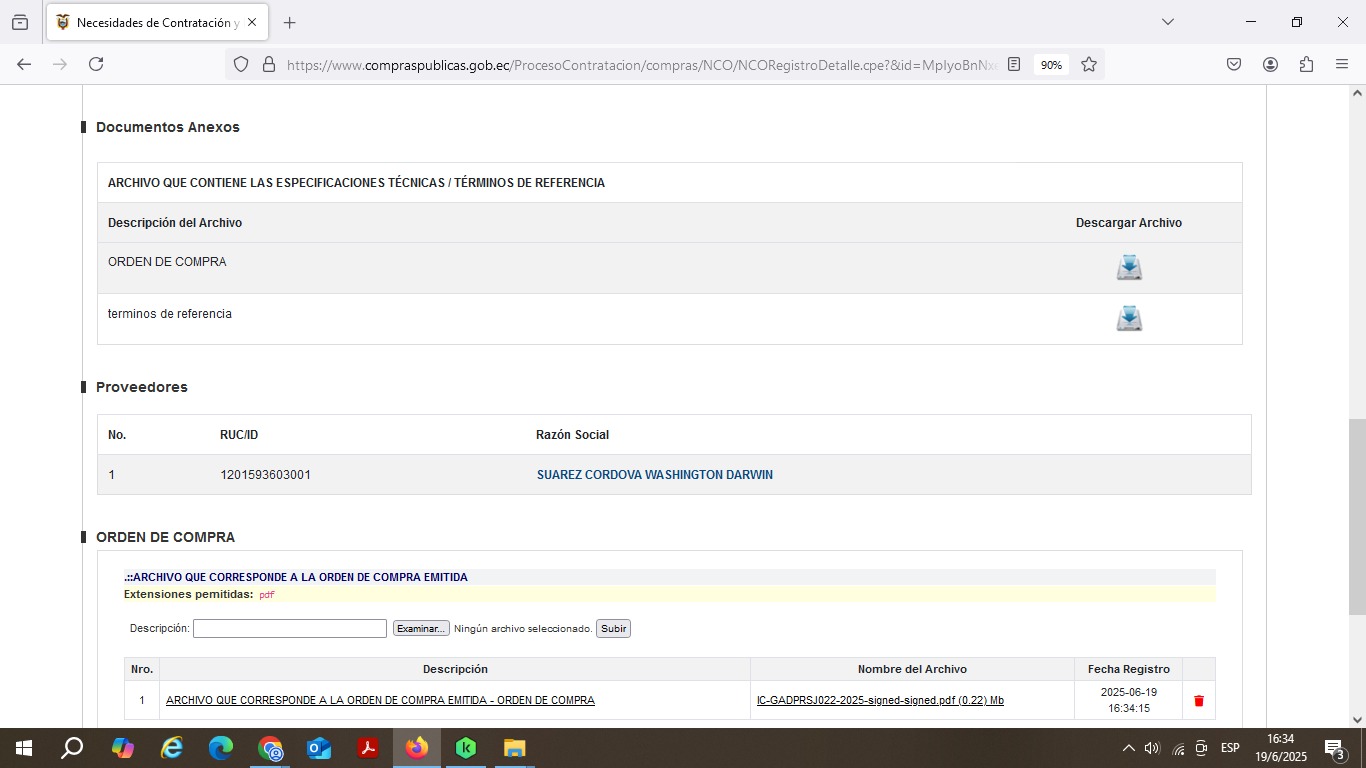The image size is (1366, 768).
Task: Toggle reader view in address bar
Action: [x=1014, y=64]
